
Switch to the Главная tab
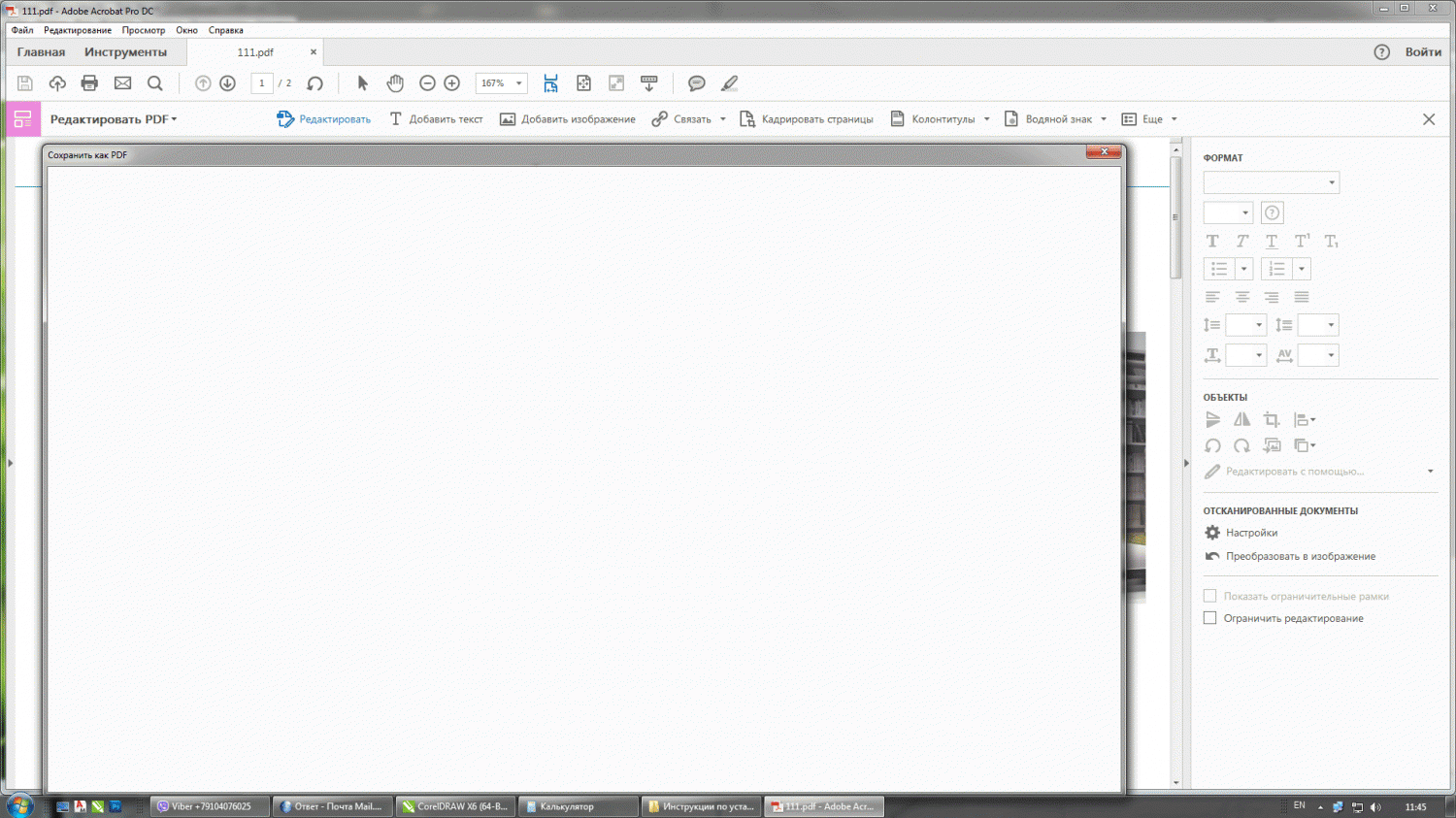click(x=41, y=52)
